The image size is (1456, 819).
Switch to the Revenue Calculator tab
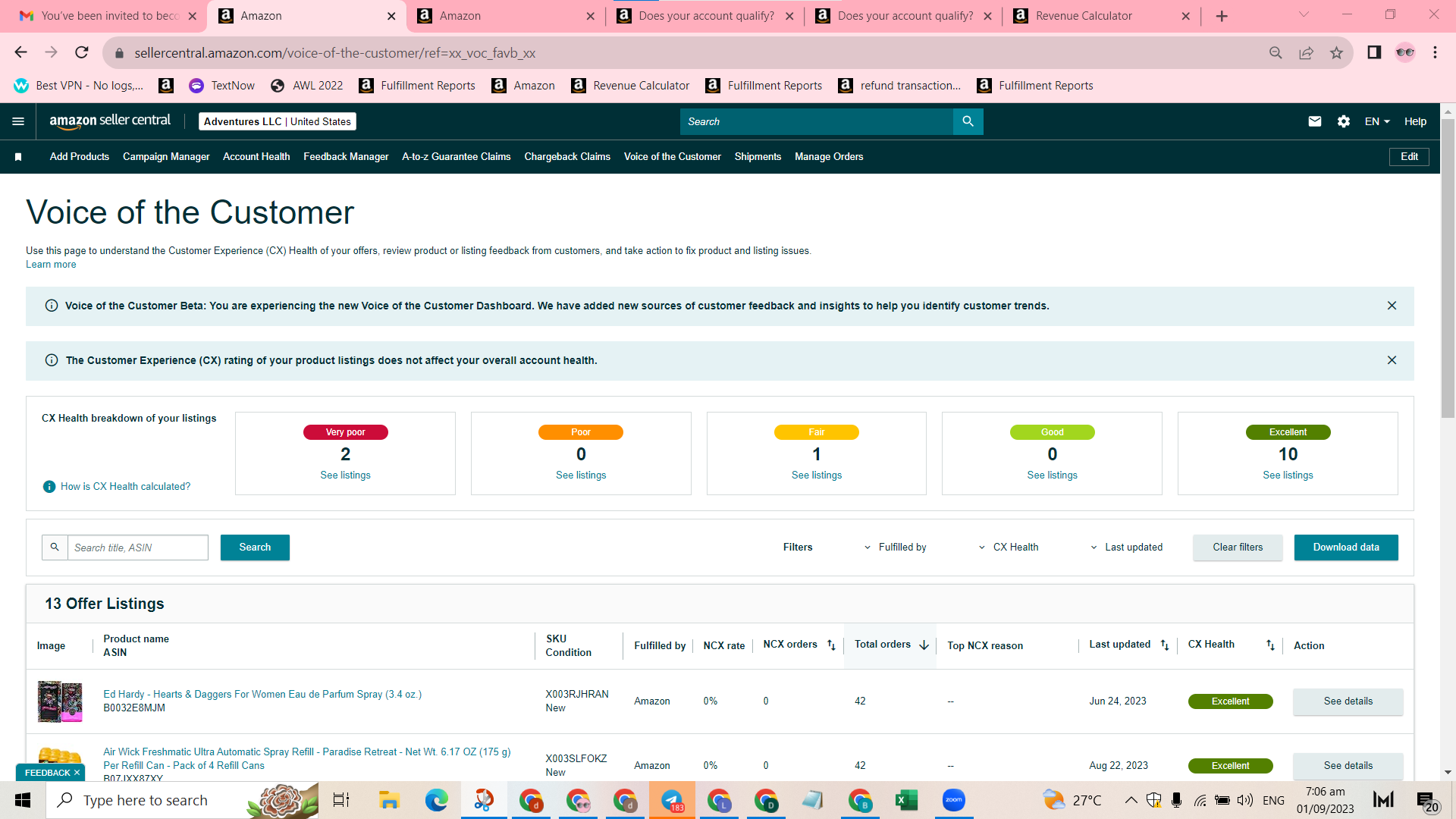point(1102,16)
